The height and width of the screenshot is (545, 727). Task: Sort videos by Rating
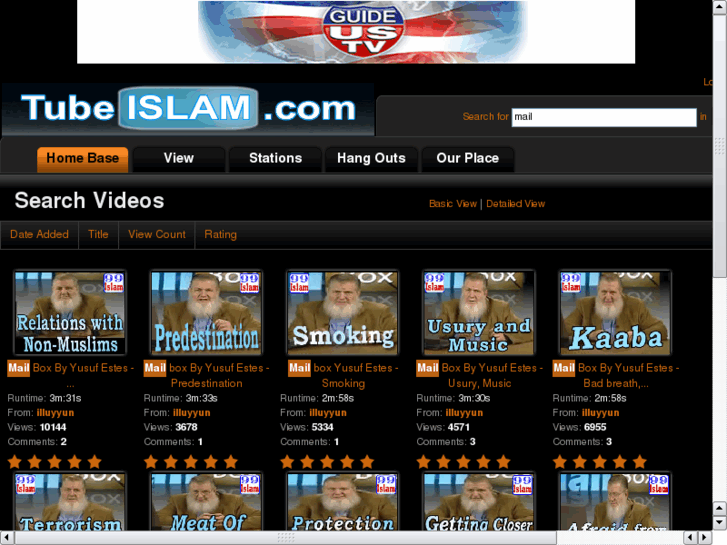coord(221,235)
